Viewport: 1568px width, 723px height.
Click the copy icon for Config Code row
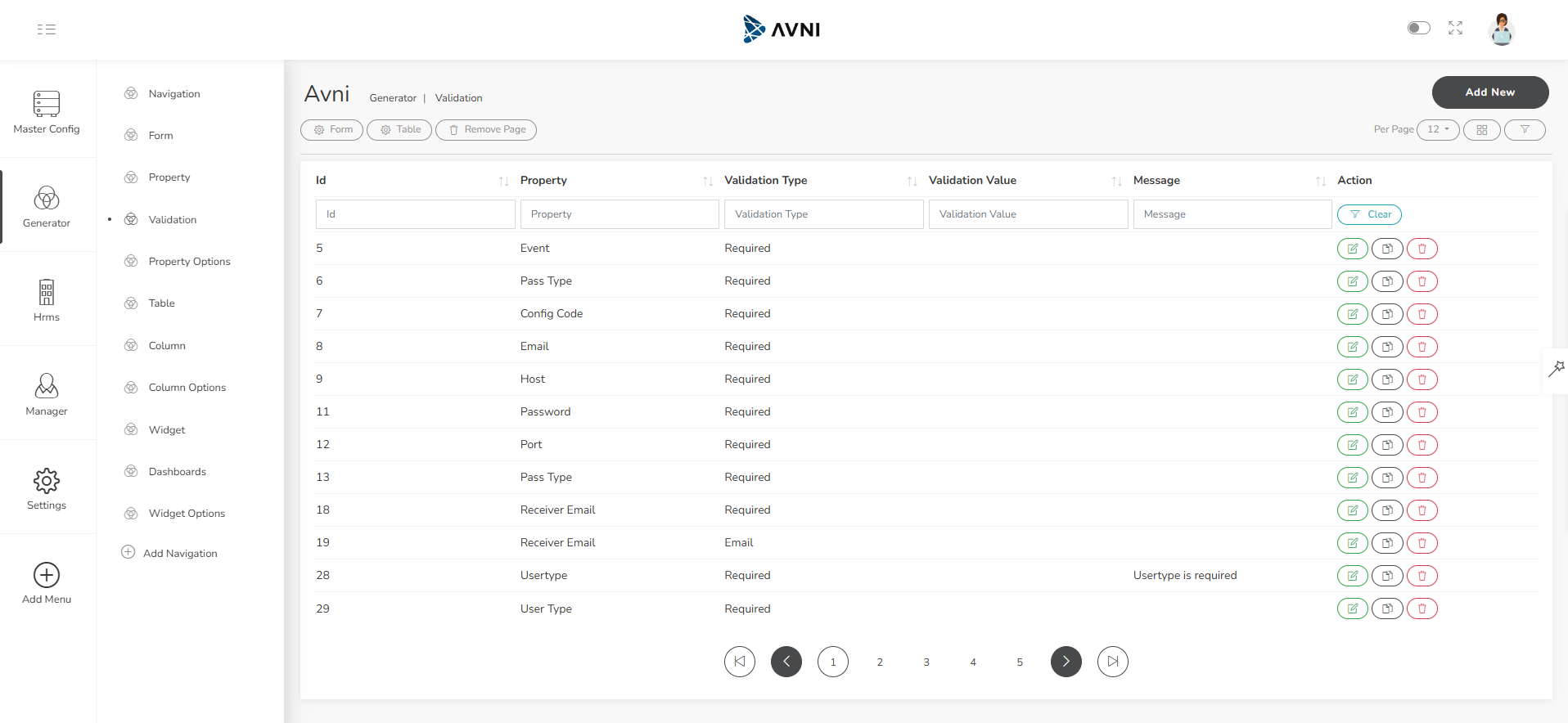point(1387,314)
